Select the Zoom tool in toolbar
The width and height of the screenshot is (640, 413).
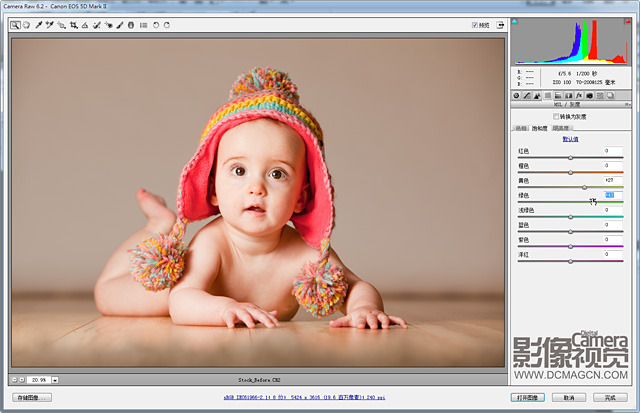pyautogui.click(x=16, y=24)
